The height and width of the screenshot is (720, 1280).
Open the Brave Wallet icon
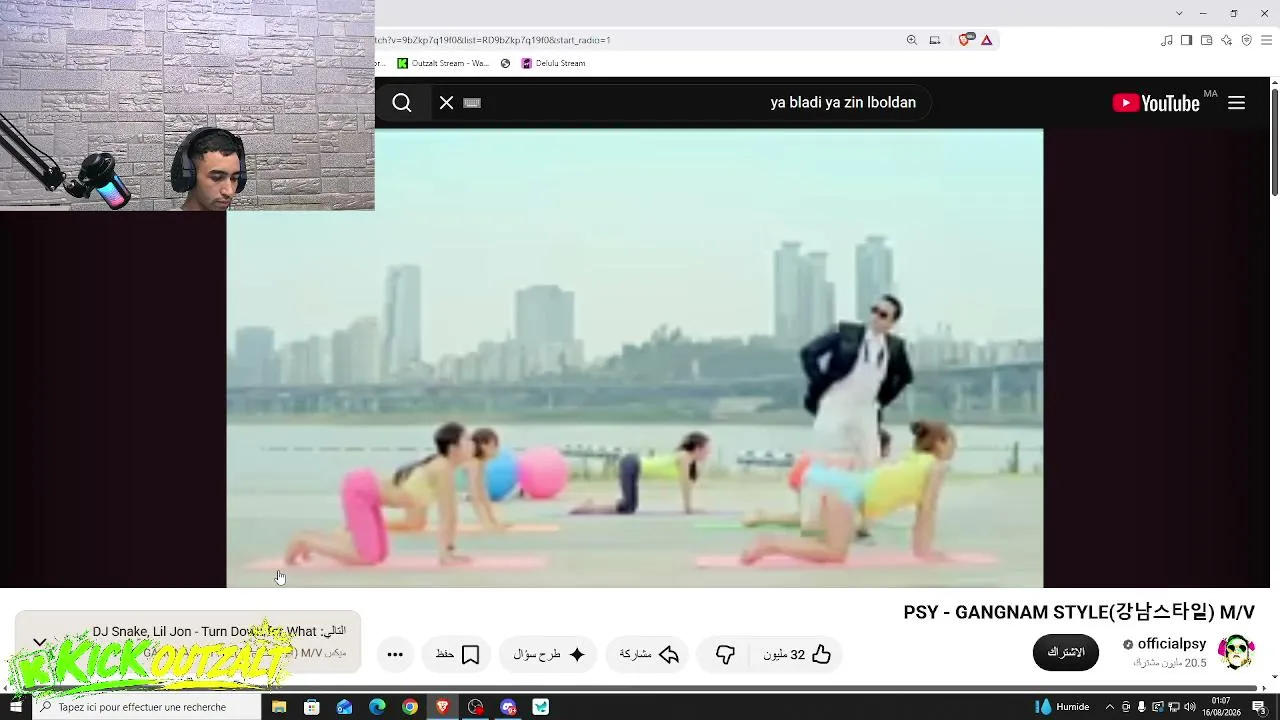[x=1206, y=40]
